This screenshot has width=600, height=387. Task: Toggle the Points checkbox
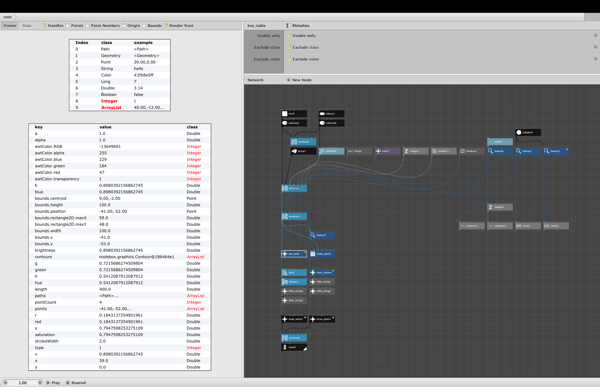coord(68,26)
